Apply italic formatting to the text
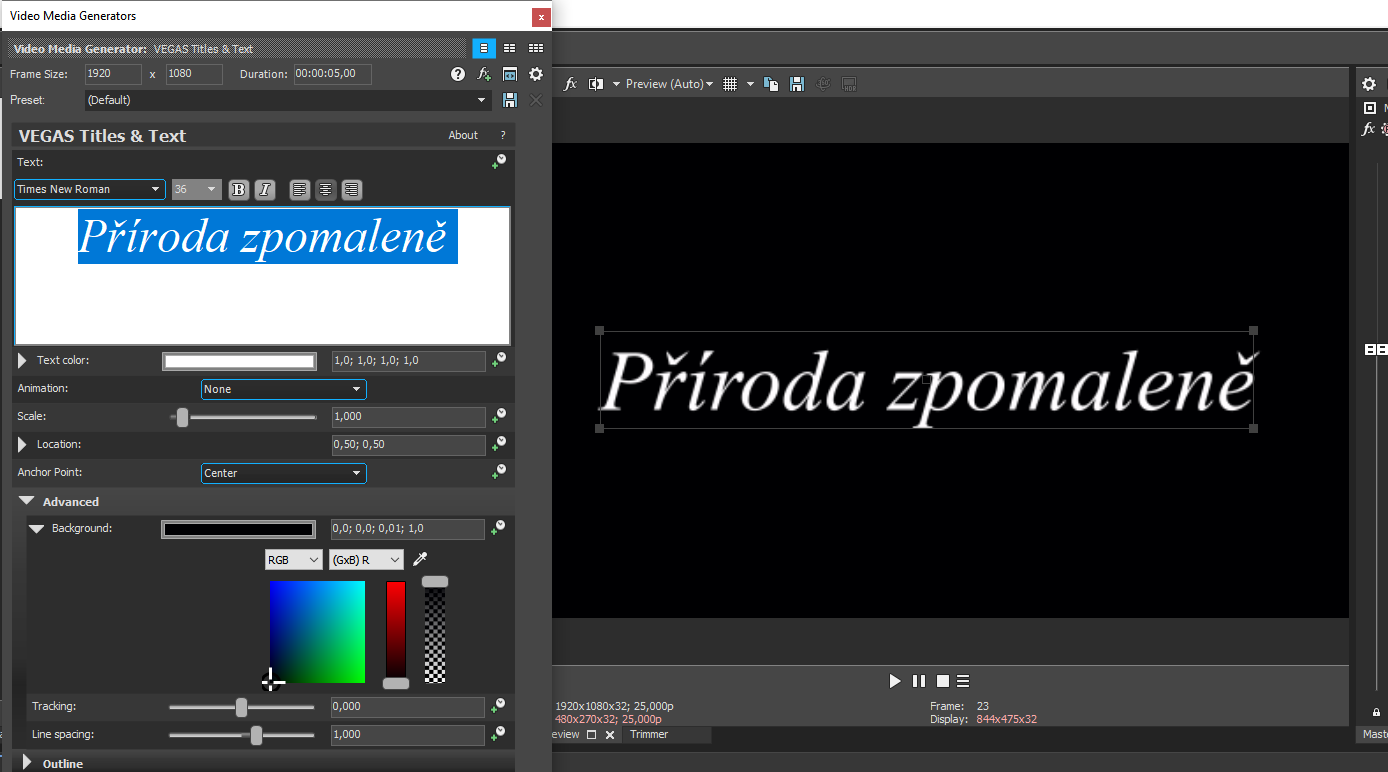Image resolution: width=1388 pixels, height=772 pixels. (x=264, y=189)
